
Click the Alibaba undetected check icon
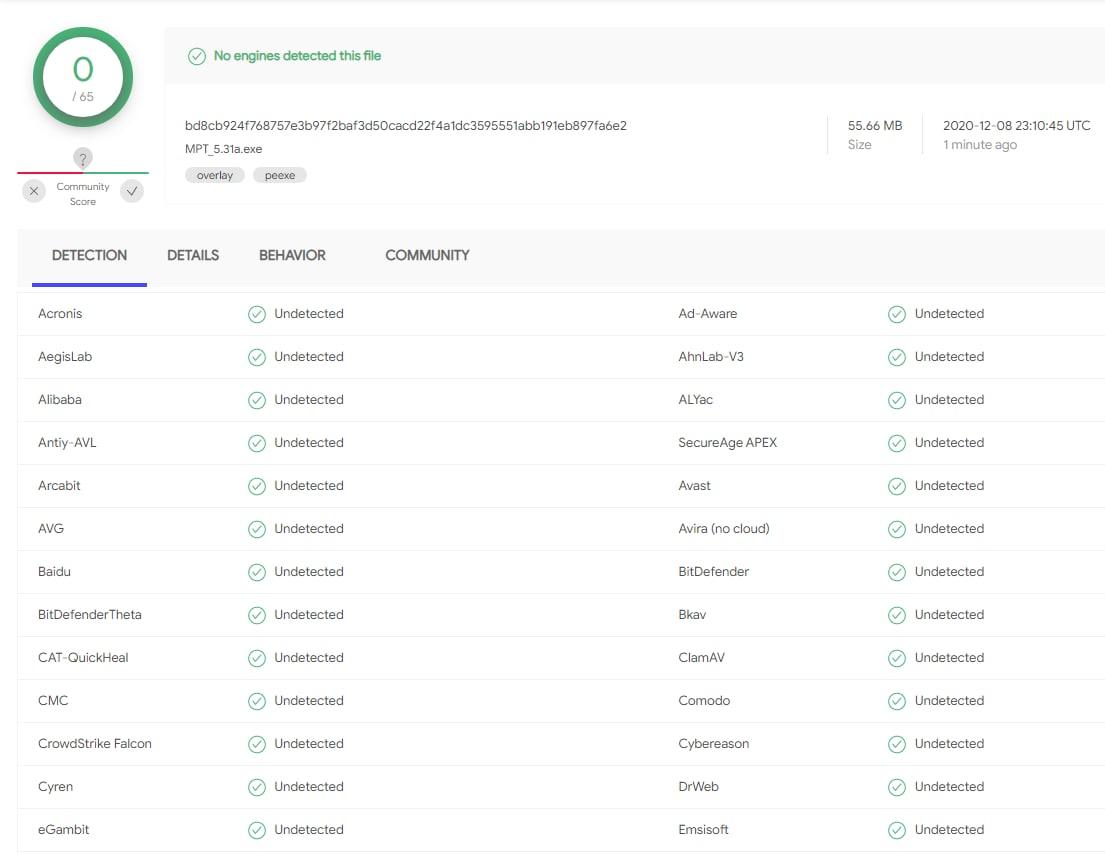coord(257,400)
